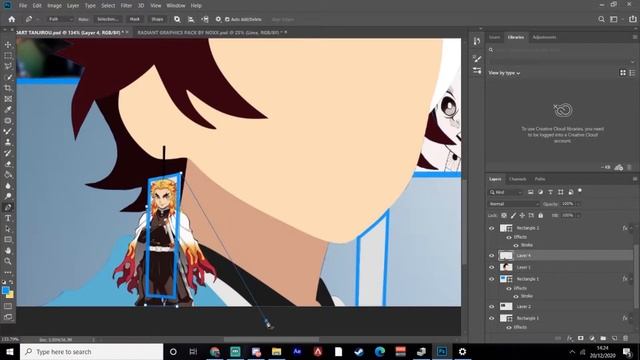Open the File menu

23,6
